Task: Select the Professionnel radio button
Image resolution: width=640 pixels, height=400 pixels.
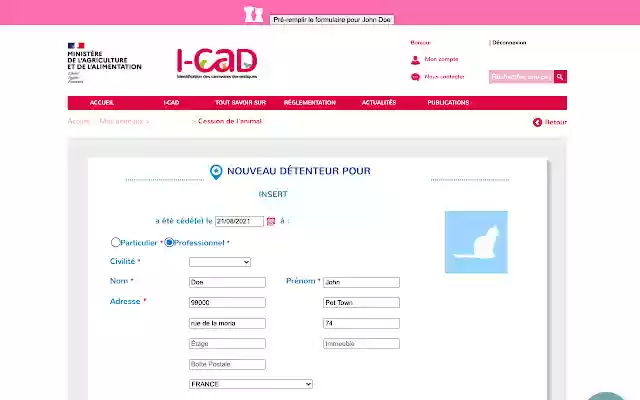Action: tap(169, 242)
